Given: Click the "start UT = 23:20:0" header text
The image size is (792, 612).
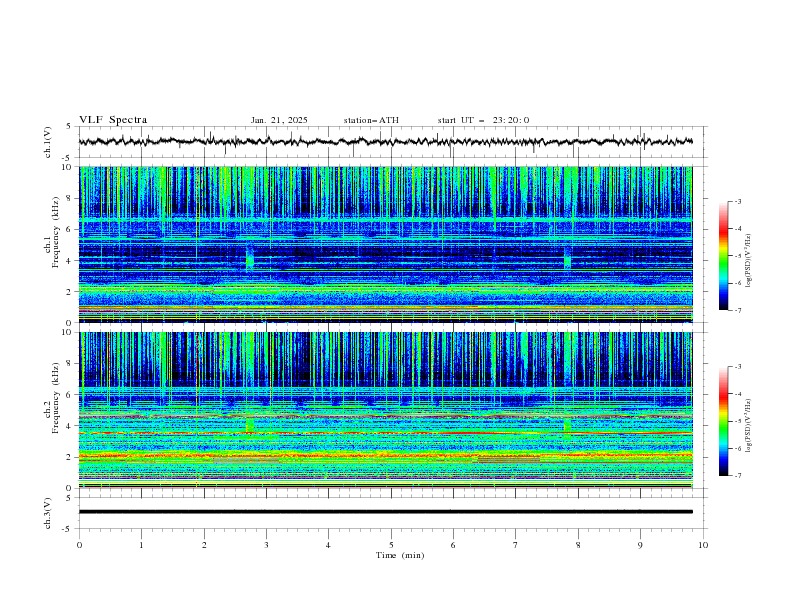Looking at the screenshot, I should coord(483,120).
